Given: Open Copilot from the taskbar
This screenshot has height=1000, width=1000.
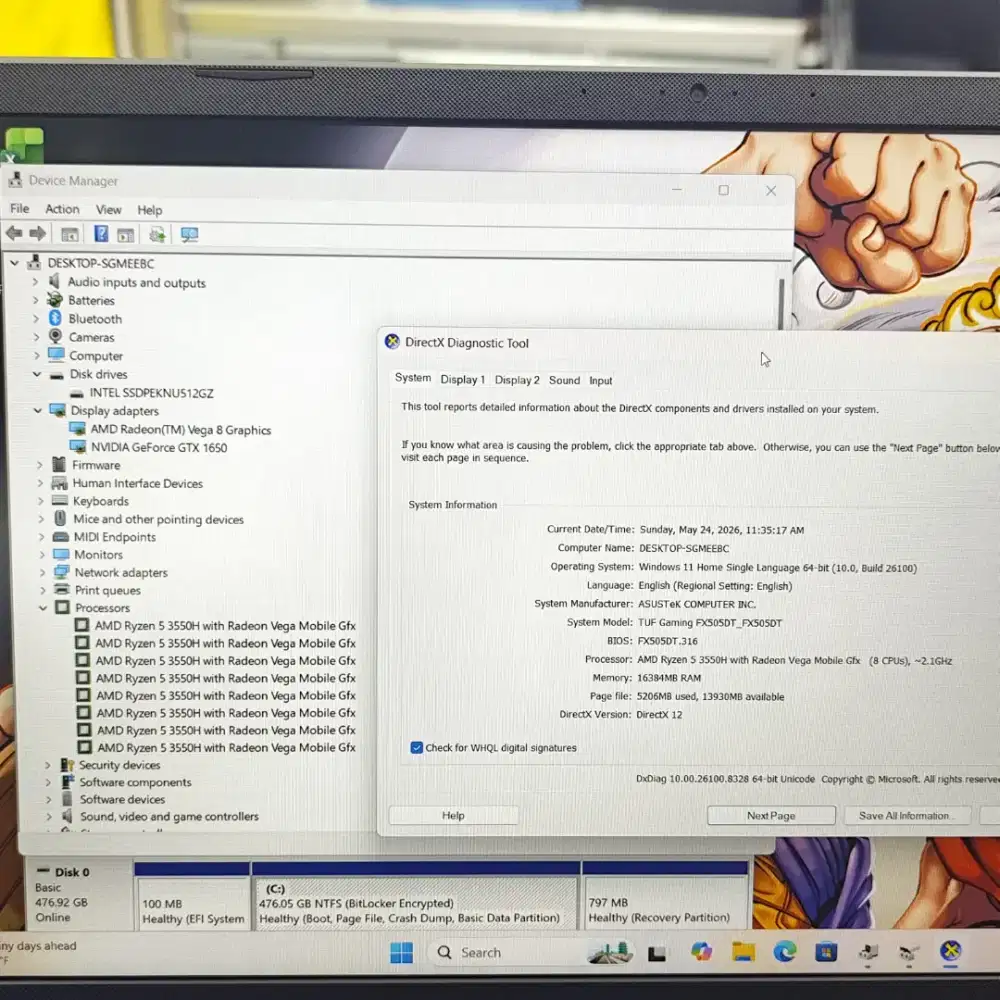Looking at the screenshot, I should [701, 952].
